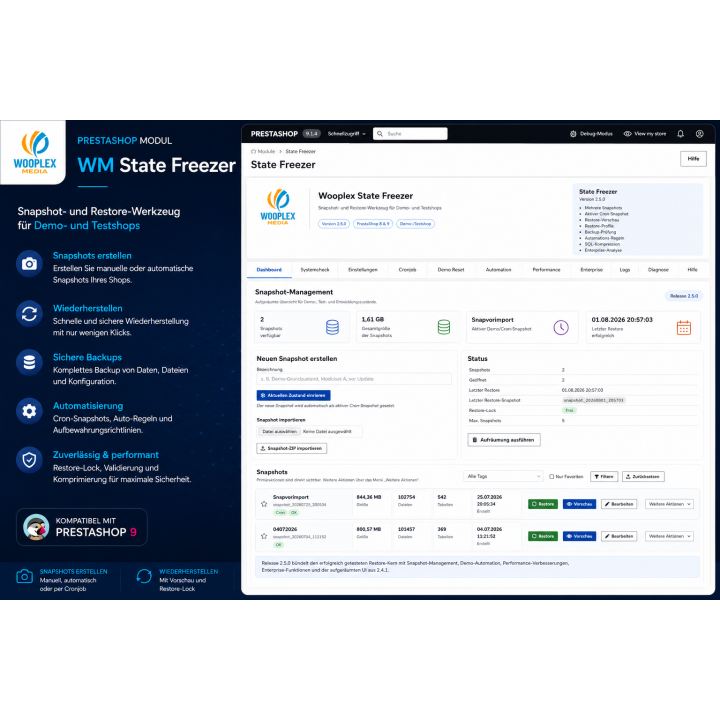Open the Systemcheck tab
The height and width of the screenshot is (720, 720).
[x=315, y=270]
